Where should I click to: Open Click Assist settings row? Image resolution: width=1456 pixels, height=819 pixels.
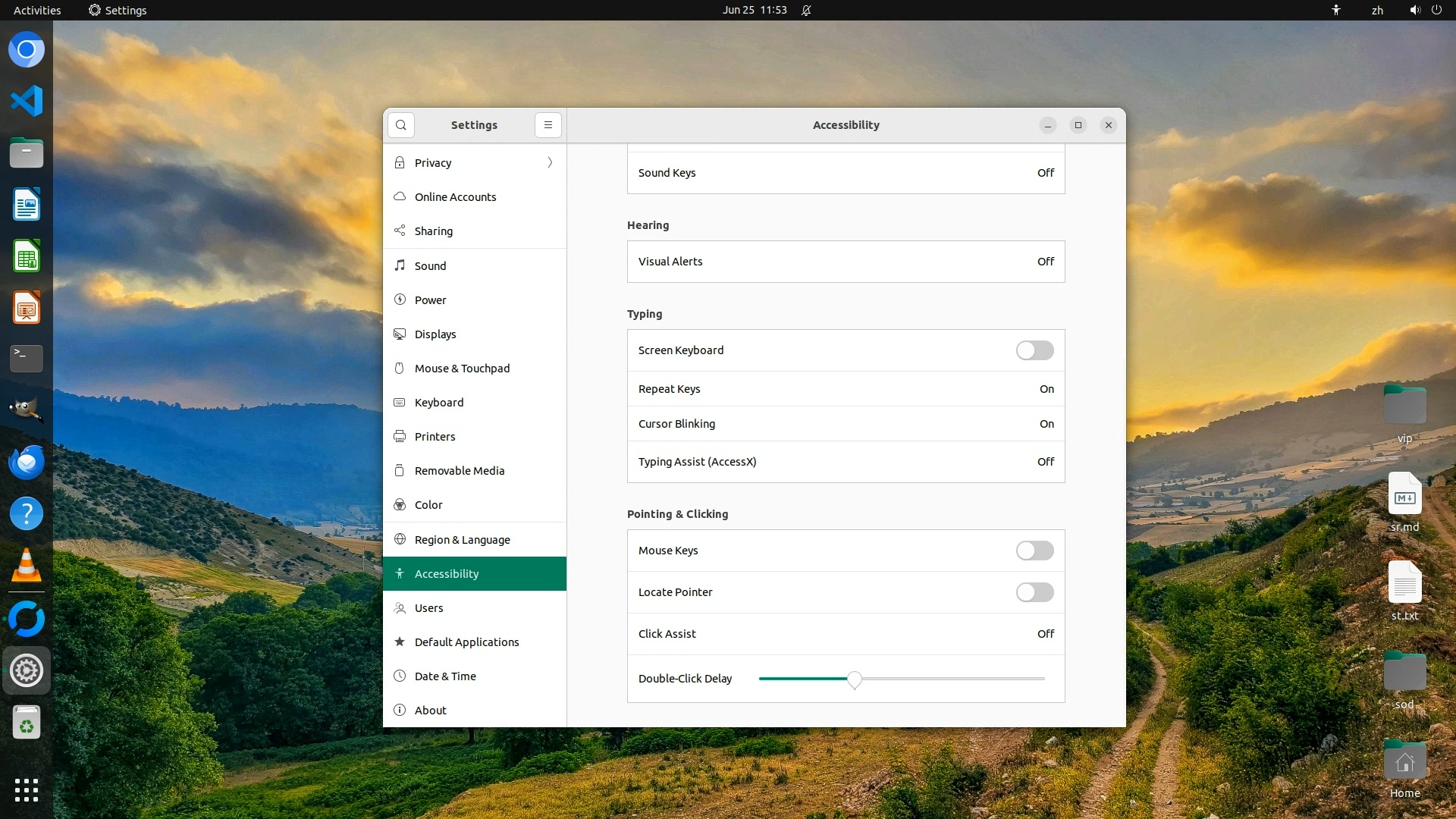tap(846, 634)
